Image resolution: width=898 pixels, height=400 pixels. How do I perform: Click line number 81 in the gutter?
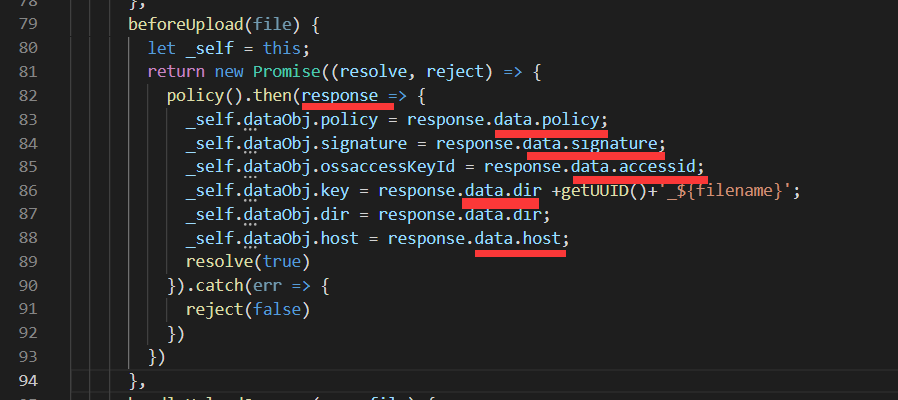(28, 72)
